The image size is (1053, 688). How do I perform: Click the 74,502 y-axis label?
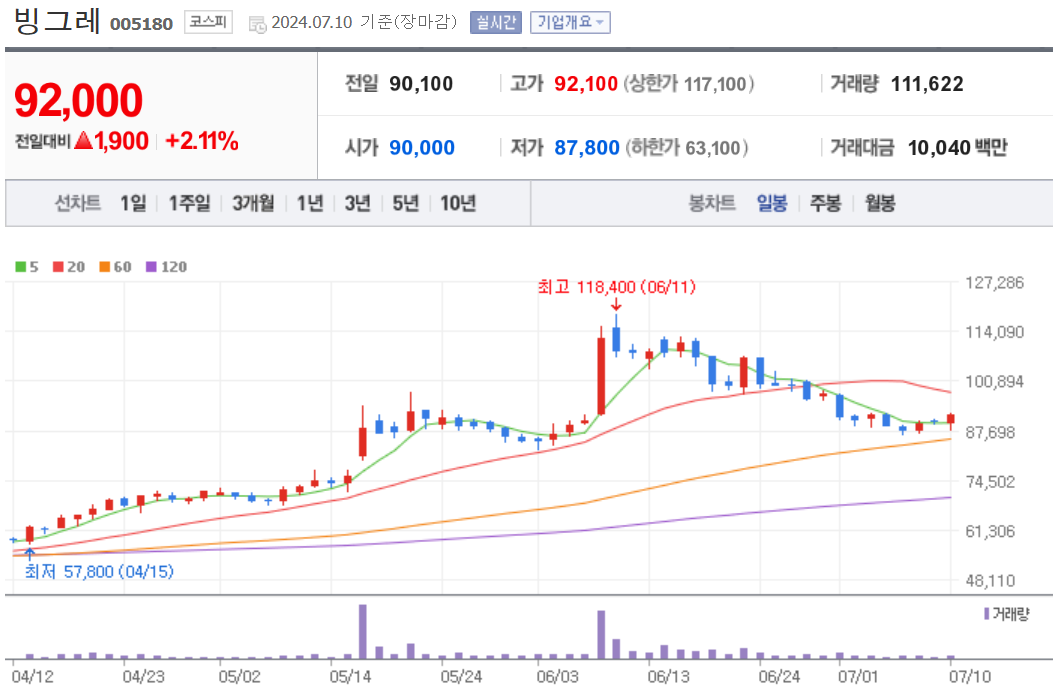pos(991,482)
